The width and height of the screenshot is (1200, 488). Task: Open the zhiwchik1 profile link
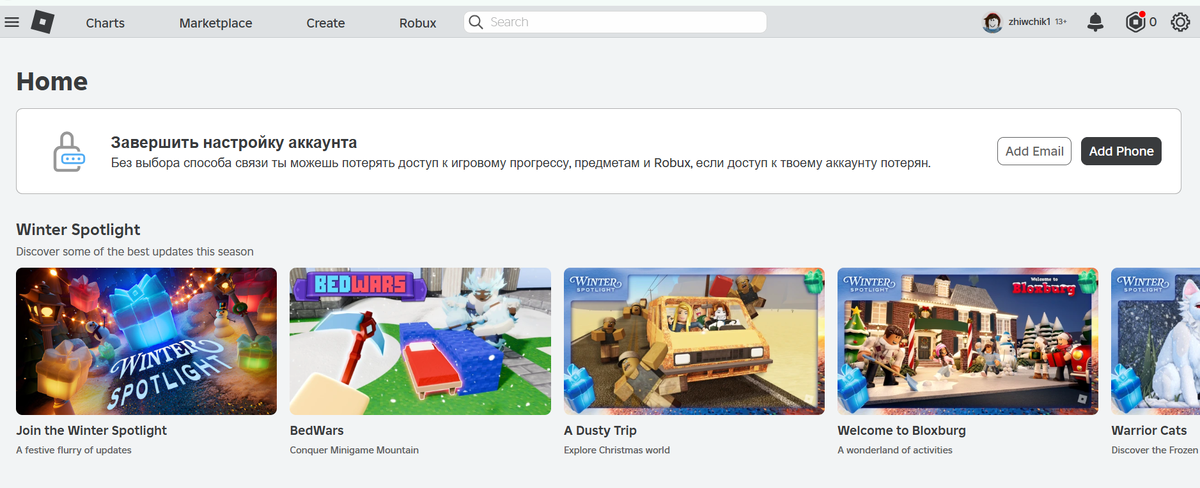click(x=1029, y=22)
